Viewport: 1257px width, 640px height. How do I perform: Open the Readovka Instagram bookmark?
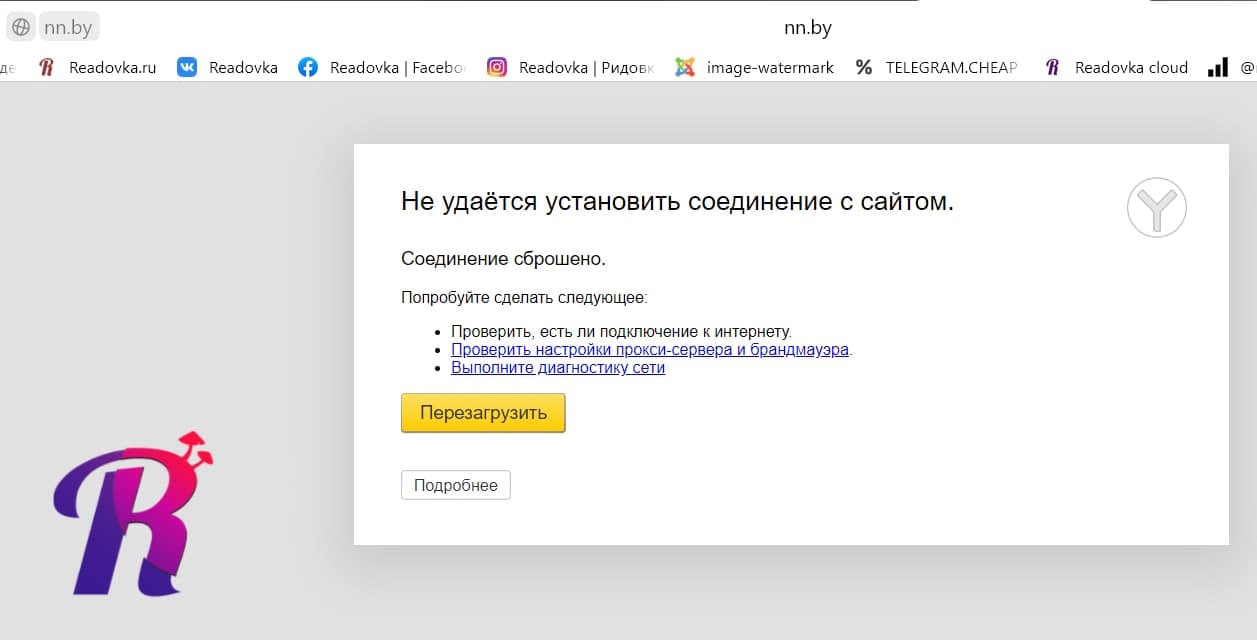point(570,68)
